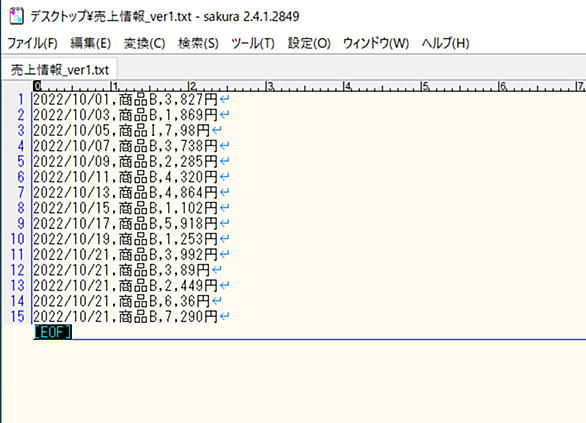This screenshot has width=586, height=423.
Task: Open the 検索(S) menu
Action: click(x=198, y=43)
